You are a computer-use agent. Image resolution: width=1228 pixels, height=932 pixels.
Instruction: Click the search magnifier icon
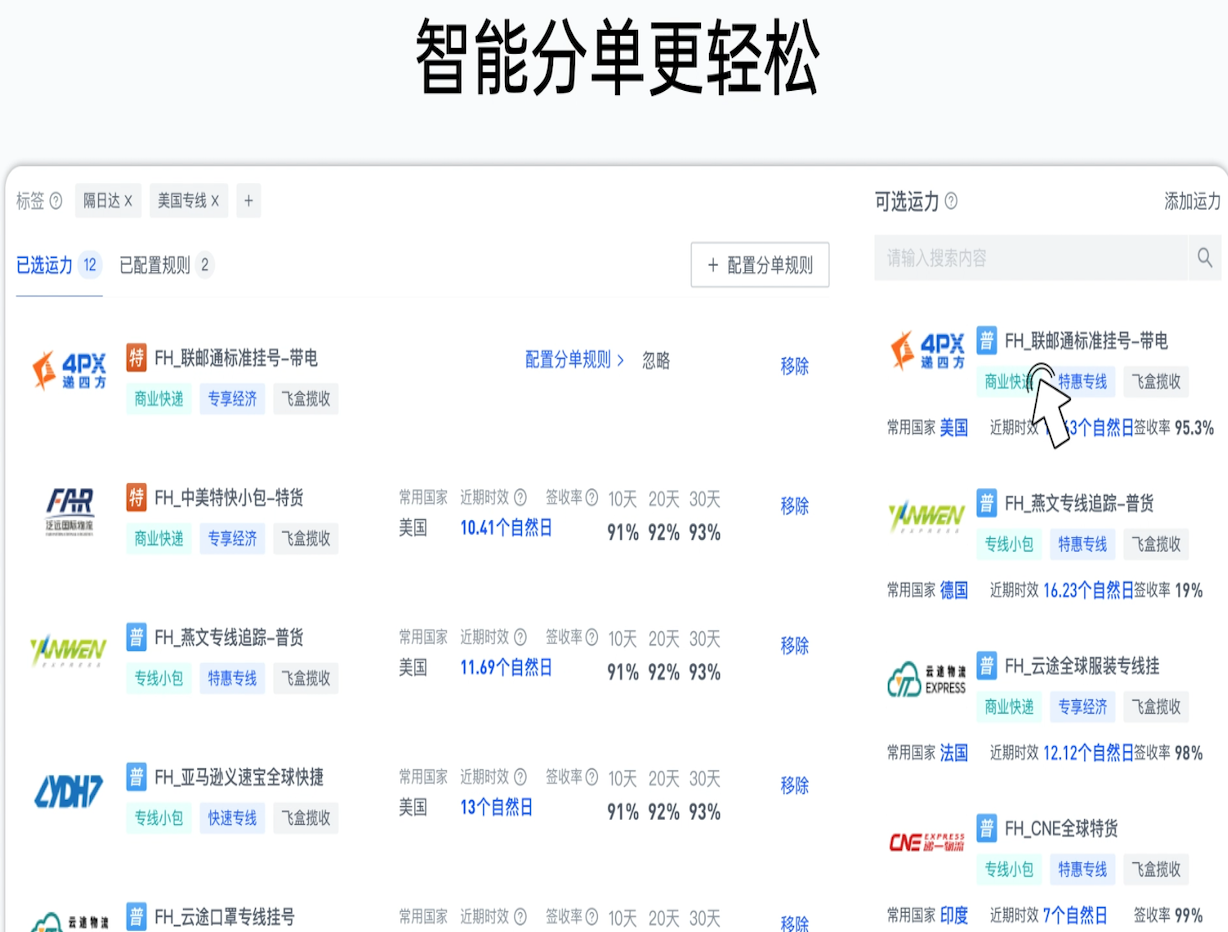coord(1205,258)
